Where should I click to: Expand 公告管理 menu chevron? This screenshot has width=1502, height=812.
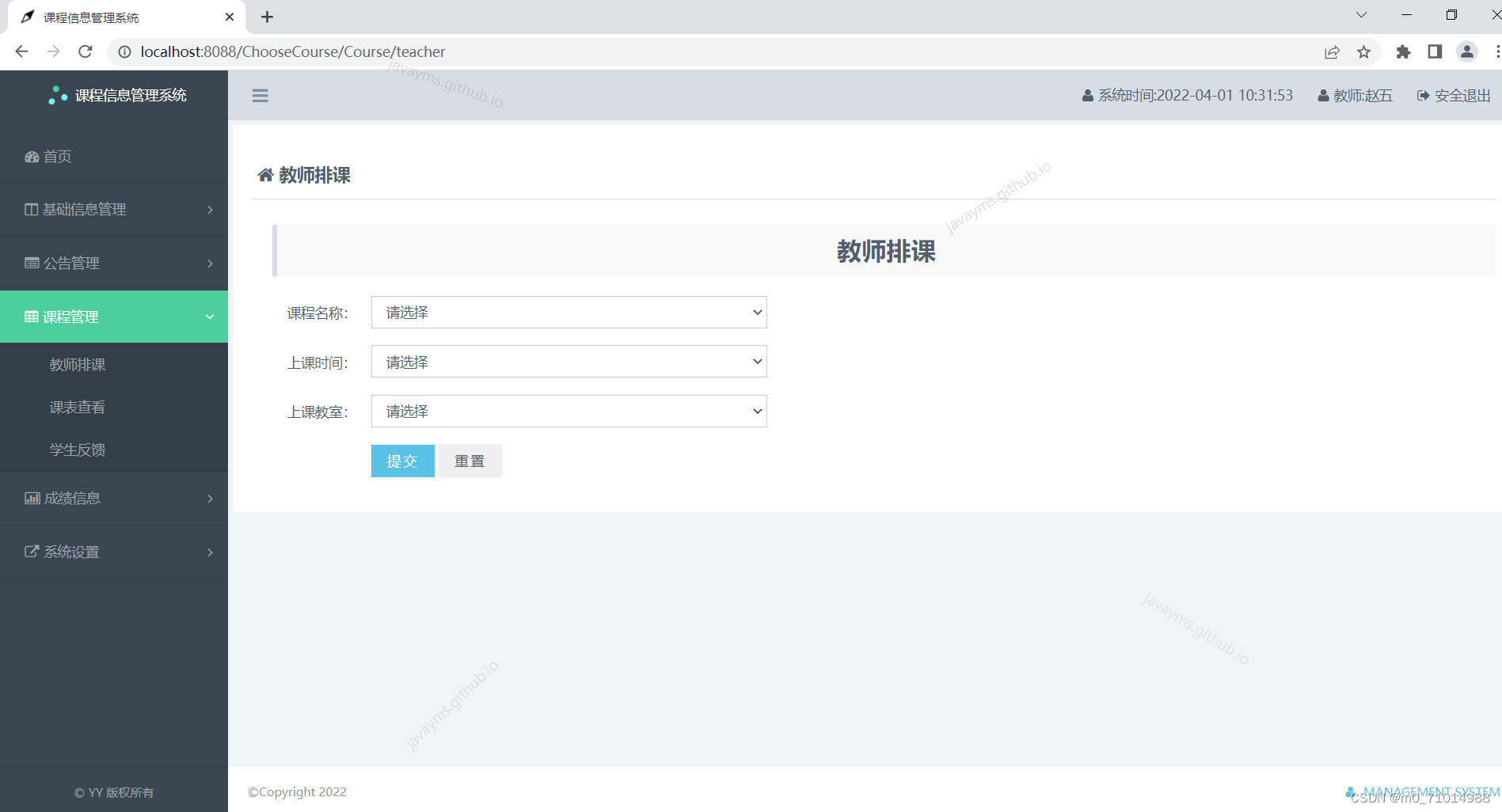click(x=210, y=264)
